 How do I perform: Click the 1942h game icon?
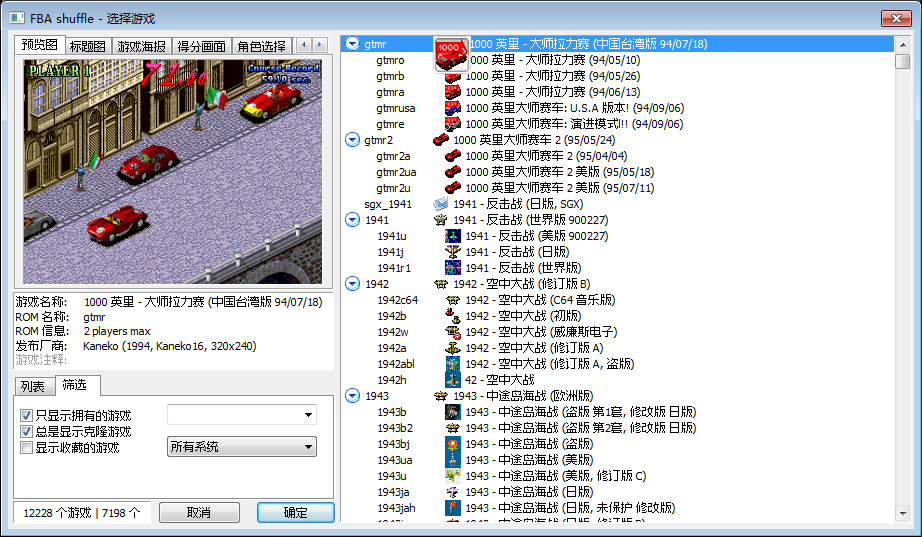click(452, 380)
